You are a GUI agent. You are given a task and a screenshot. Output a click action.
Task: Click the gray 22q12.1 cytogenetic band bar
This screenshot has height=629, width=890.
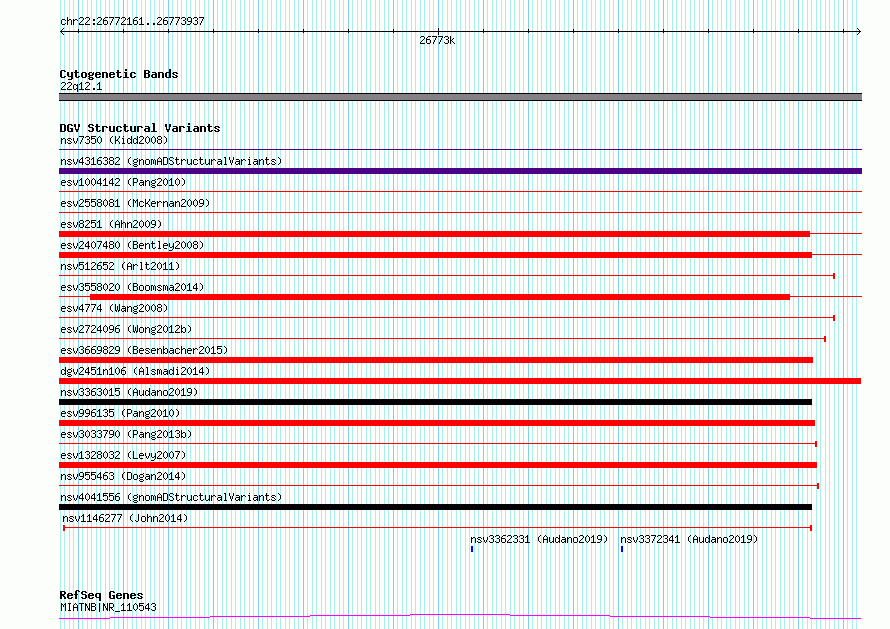[x=460, y=97]
